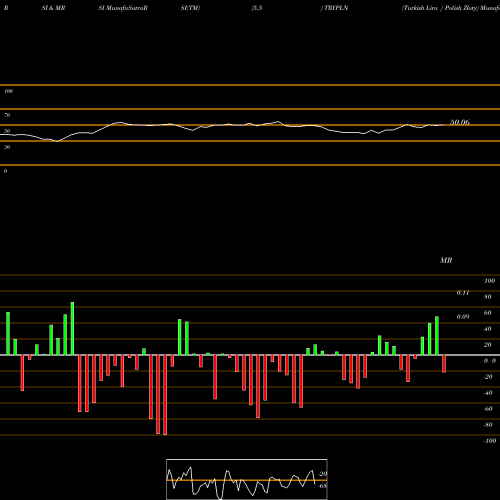500x500 pixels.
Task: Click the 0 label on RSI axis
Action: click(x=5, y=171)
